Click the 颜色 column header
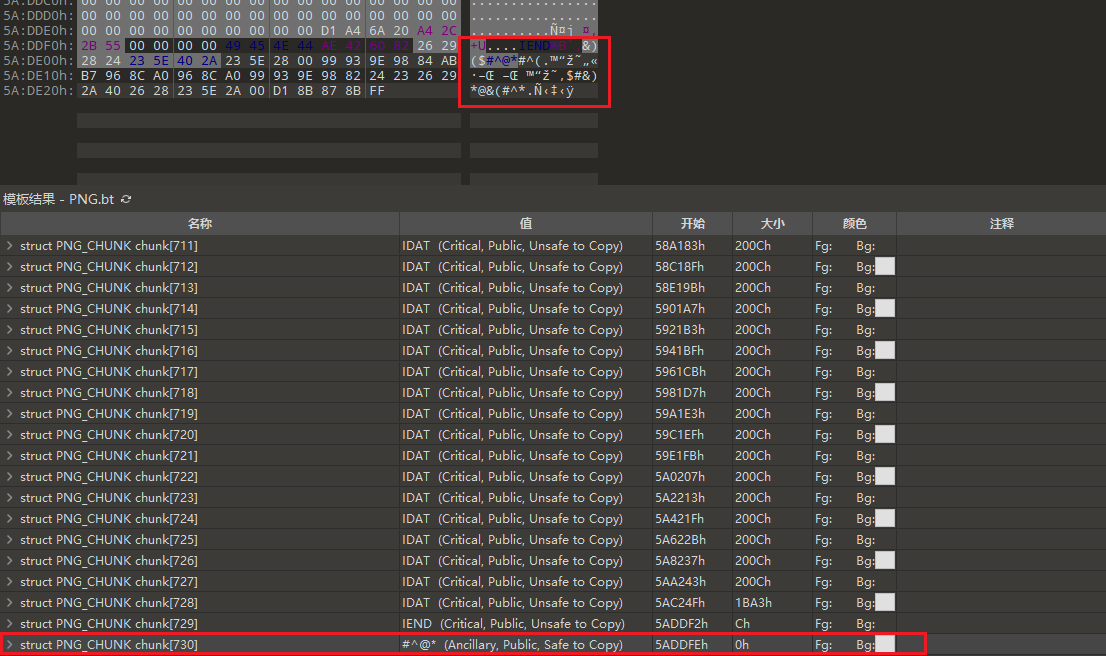Image resolution: width=1106 pixels, height=656 pixels. (x=854, y=224)
